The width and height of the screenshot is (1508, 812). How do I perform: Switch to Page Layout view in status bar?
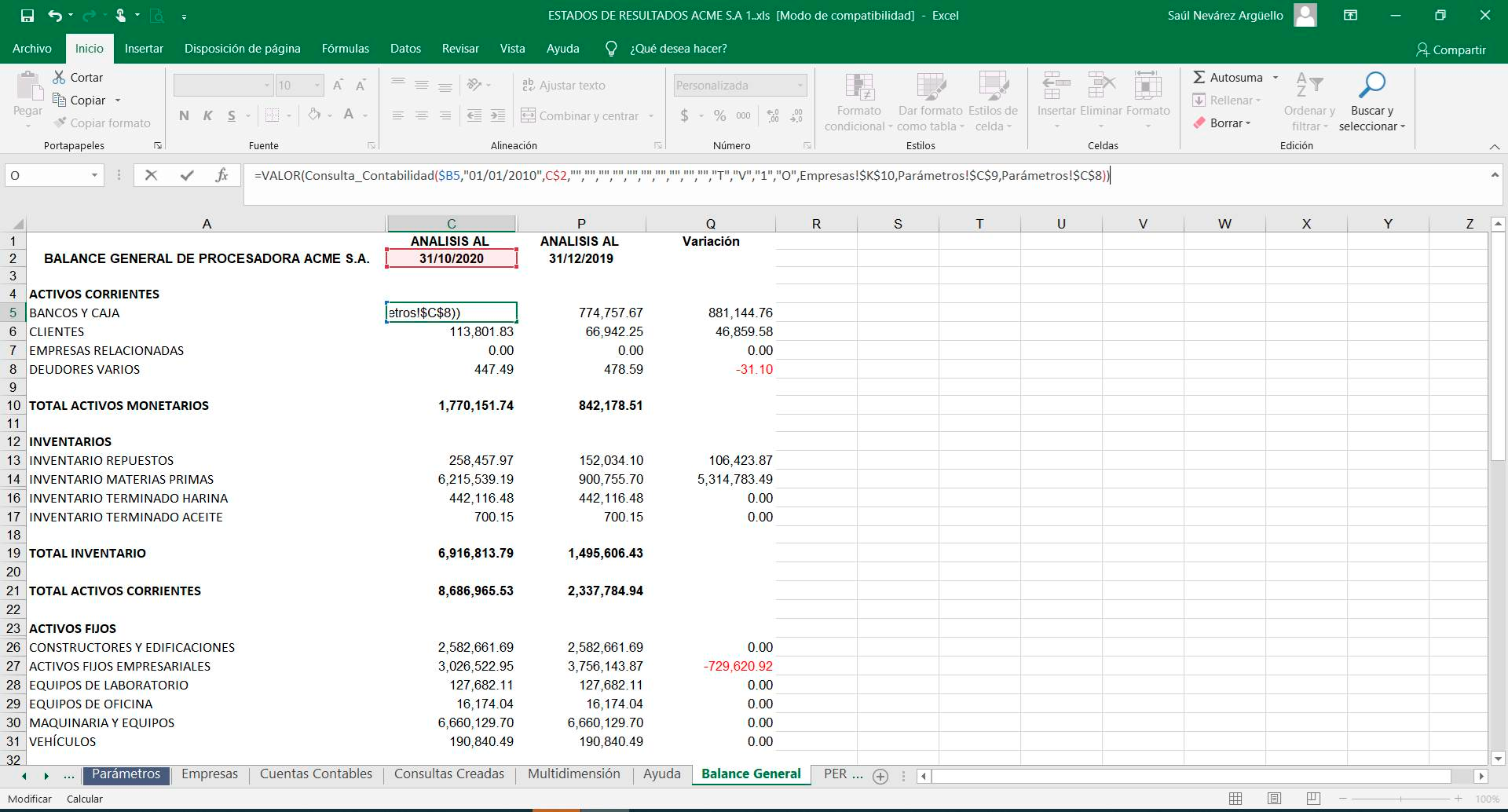tap(1274, 799)
